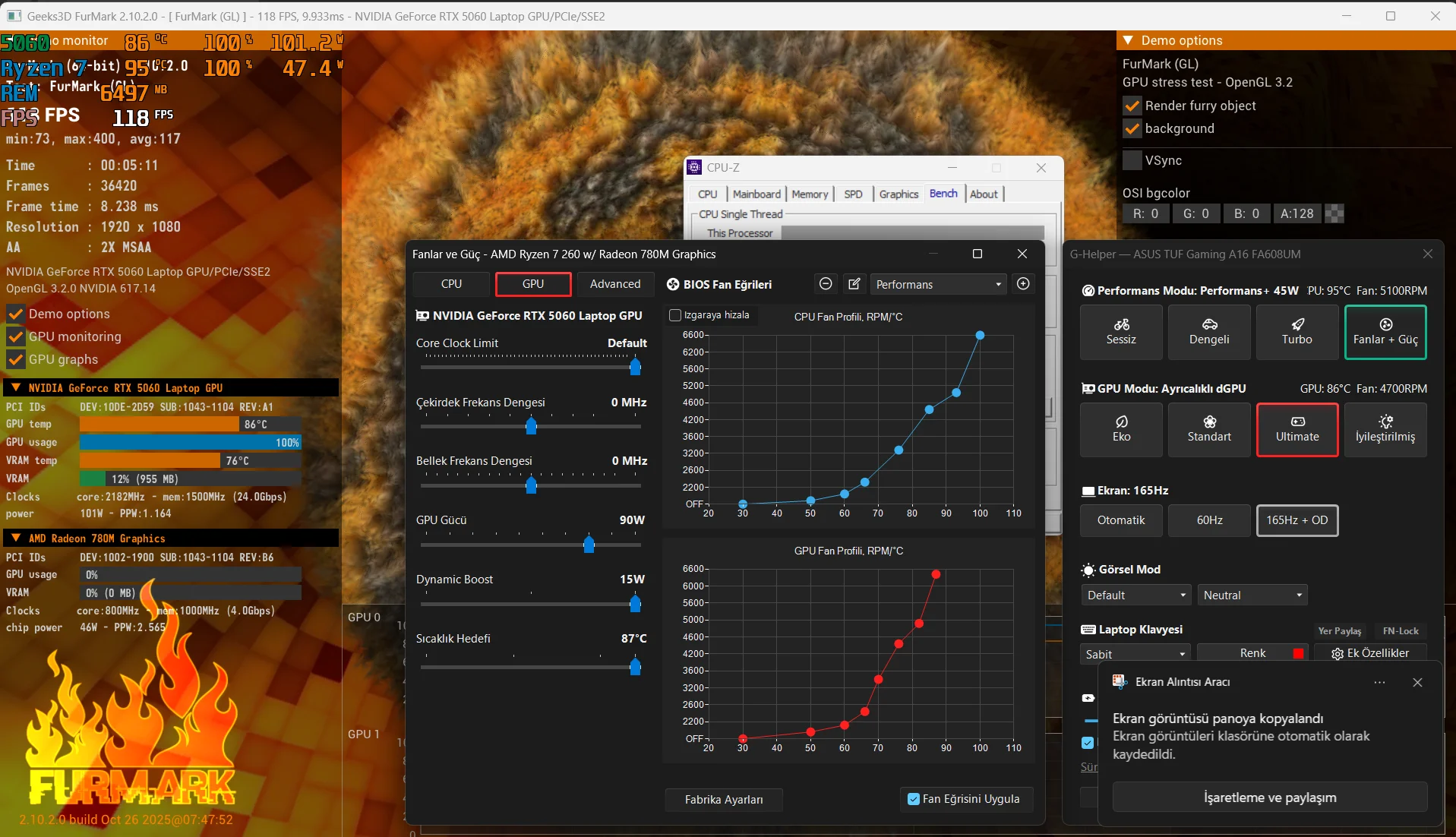Click İşaretleme ve paylaşım button

(1270, 798)
